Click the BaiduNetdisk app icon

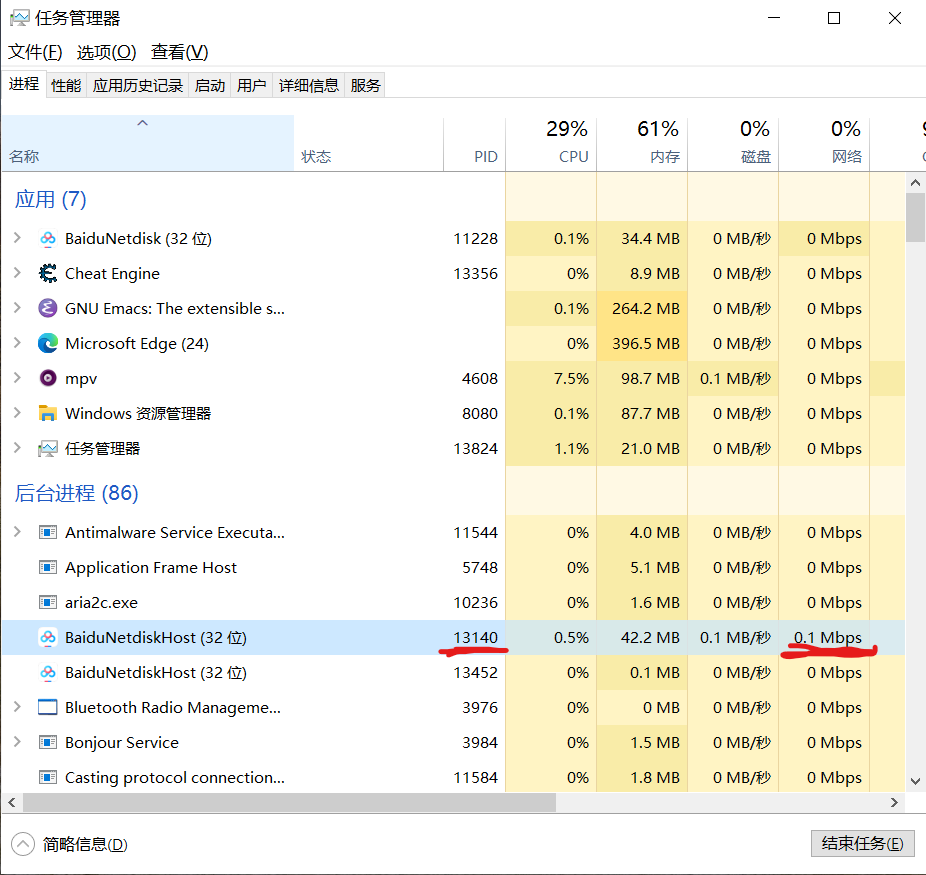pyautogui.click(x=48, y=239)
